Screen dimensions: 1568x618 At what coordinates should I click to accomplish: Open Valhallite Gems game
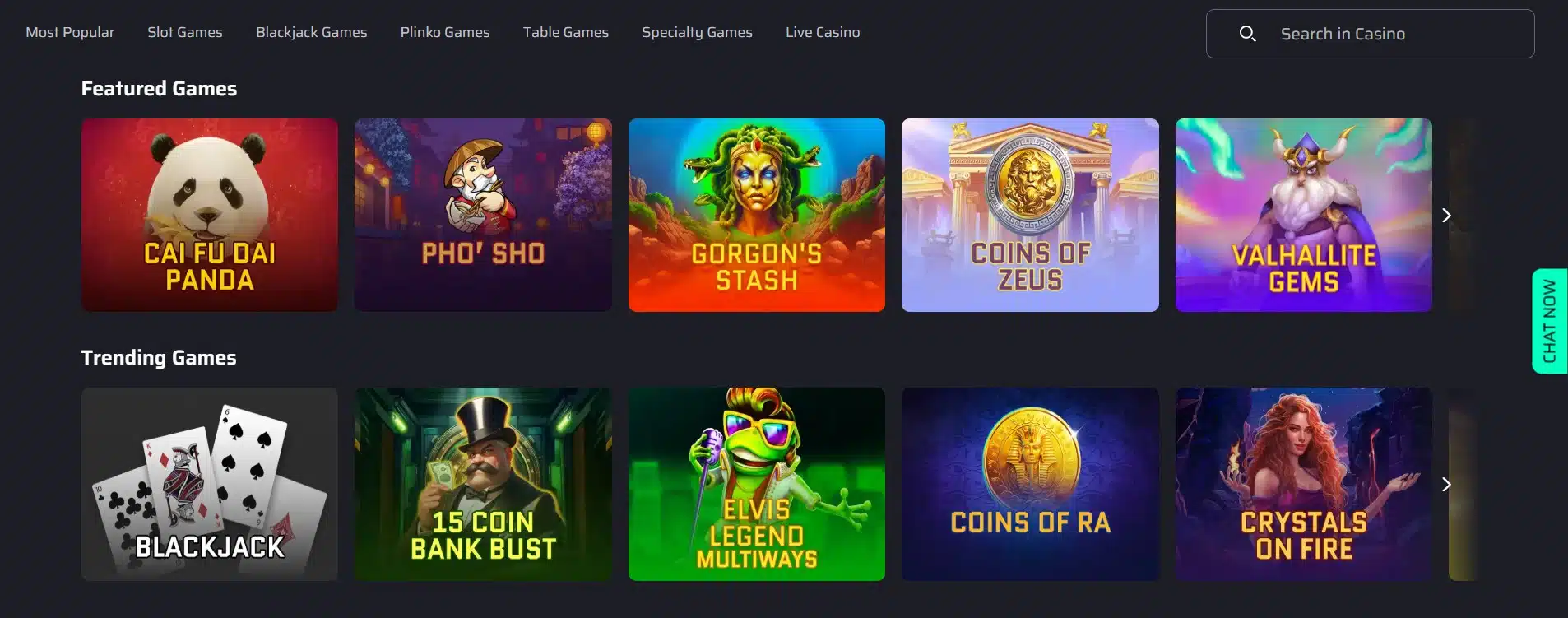tap(1304, 215)
